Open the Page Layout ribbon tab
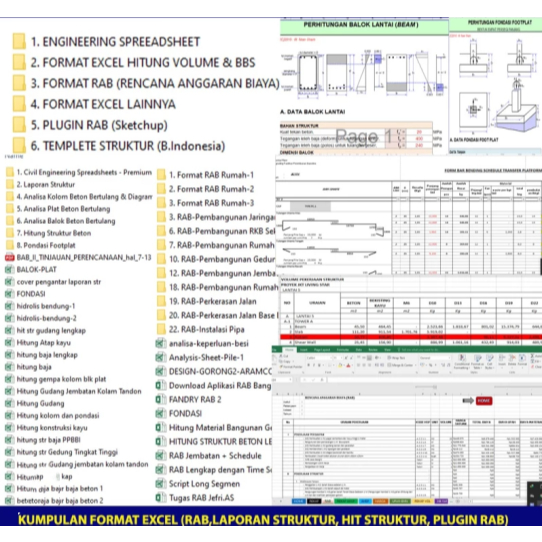 pyautogui.click(x=322, y=350)
